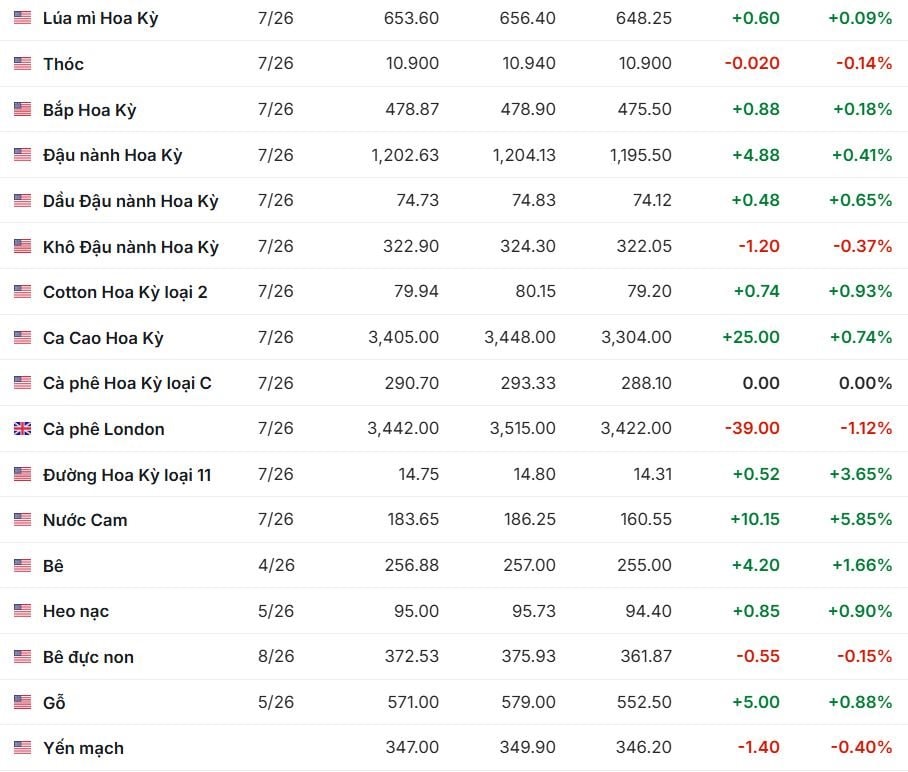
Task: Click the flag icon next to Heo nạc
Action: (22, 611)
